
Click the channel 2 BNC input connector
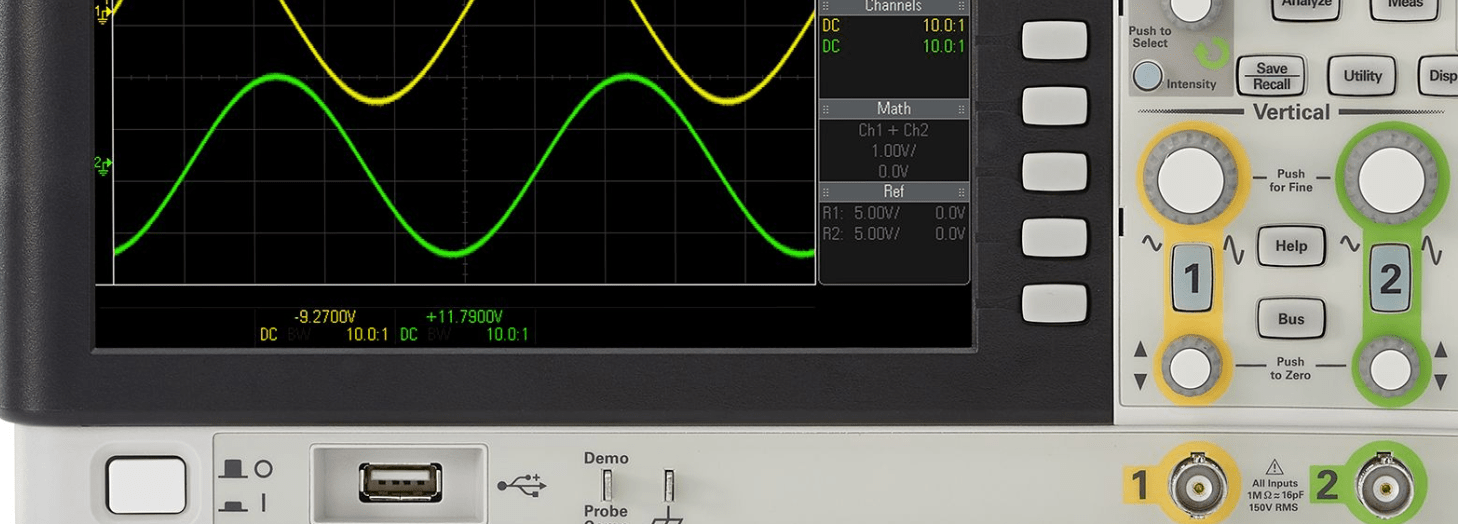pyautogui.click(x=1385, y=487)
